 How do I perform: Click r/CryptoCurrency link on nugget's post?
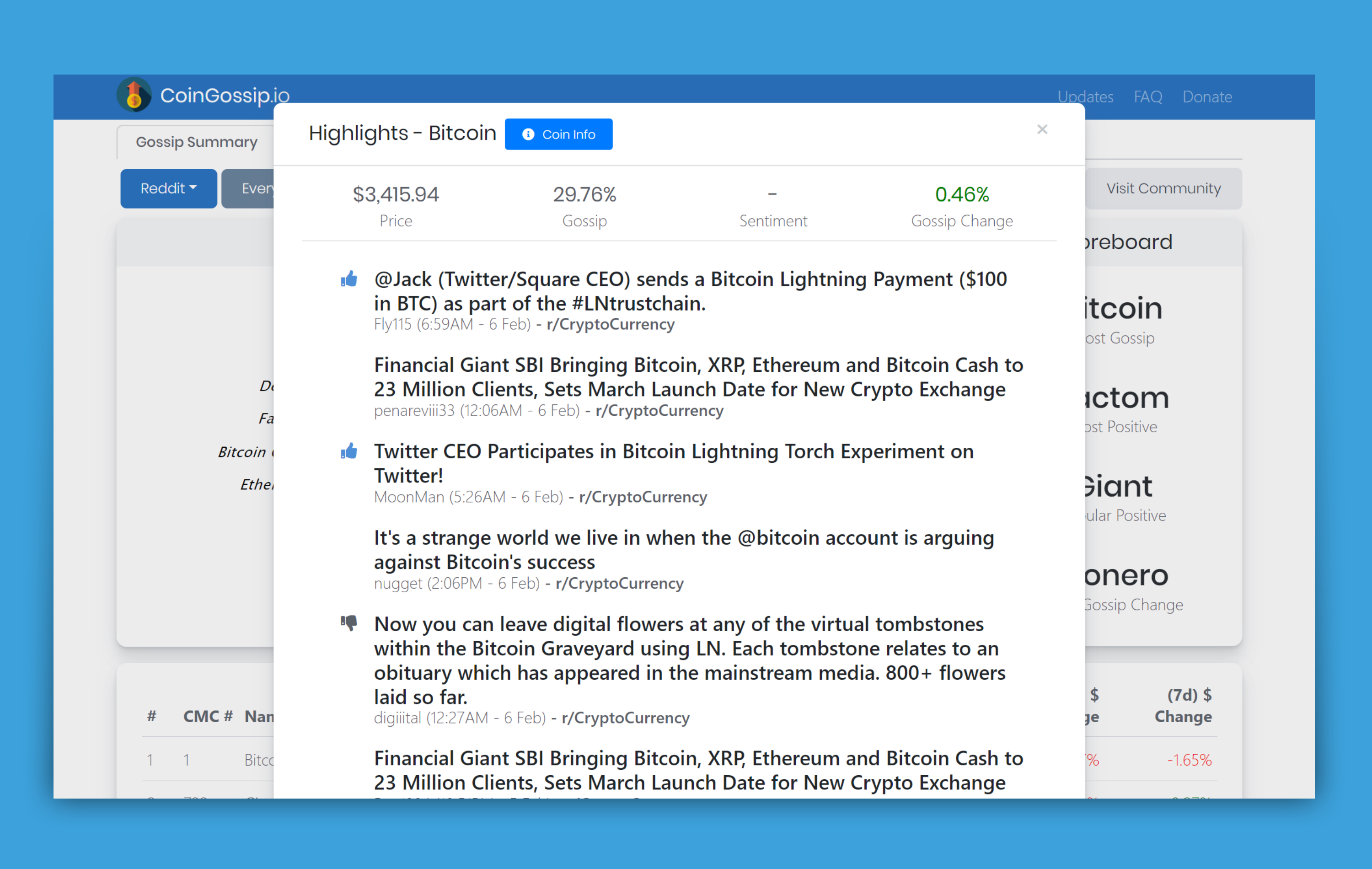point(619,584)
